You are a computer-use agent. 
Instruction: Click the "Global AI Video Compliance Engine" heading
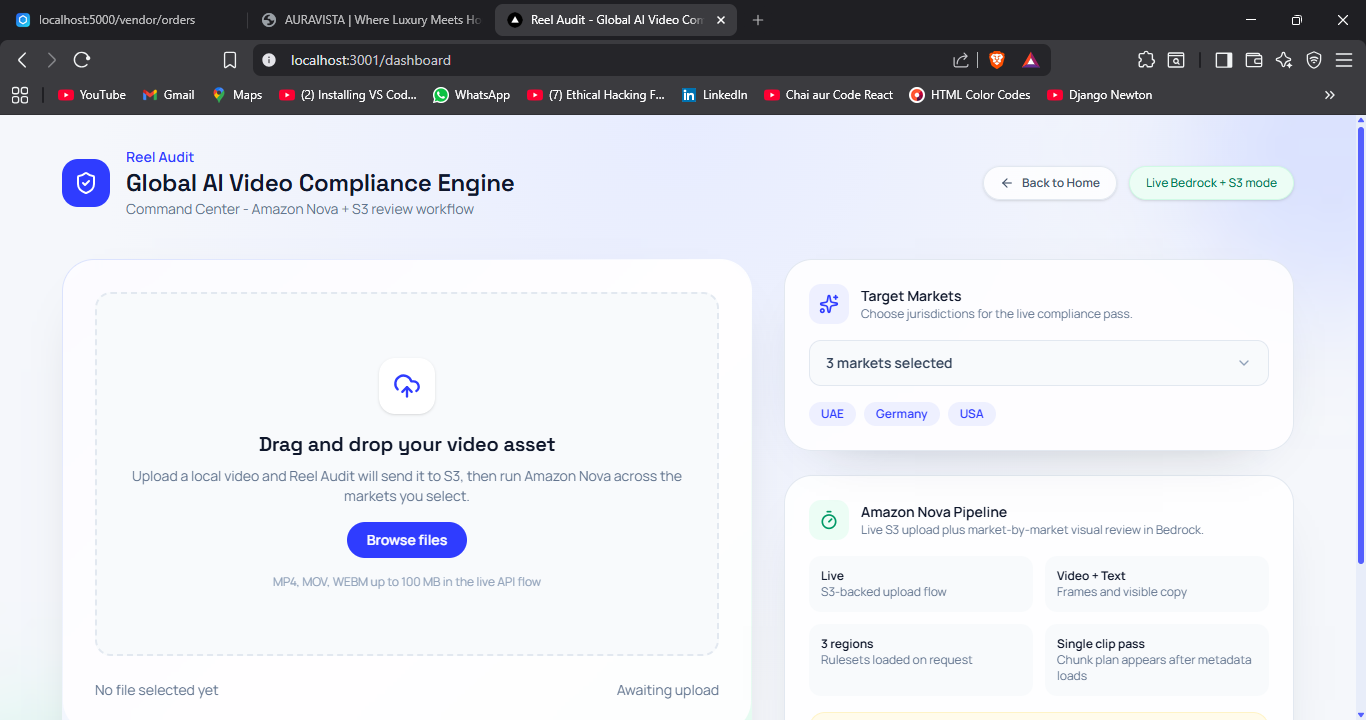[320, 183]
